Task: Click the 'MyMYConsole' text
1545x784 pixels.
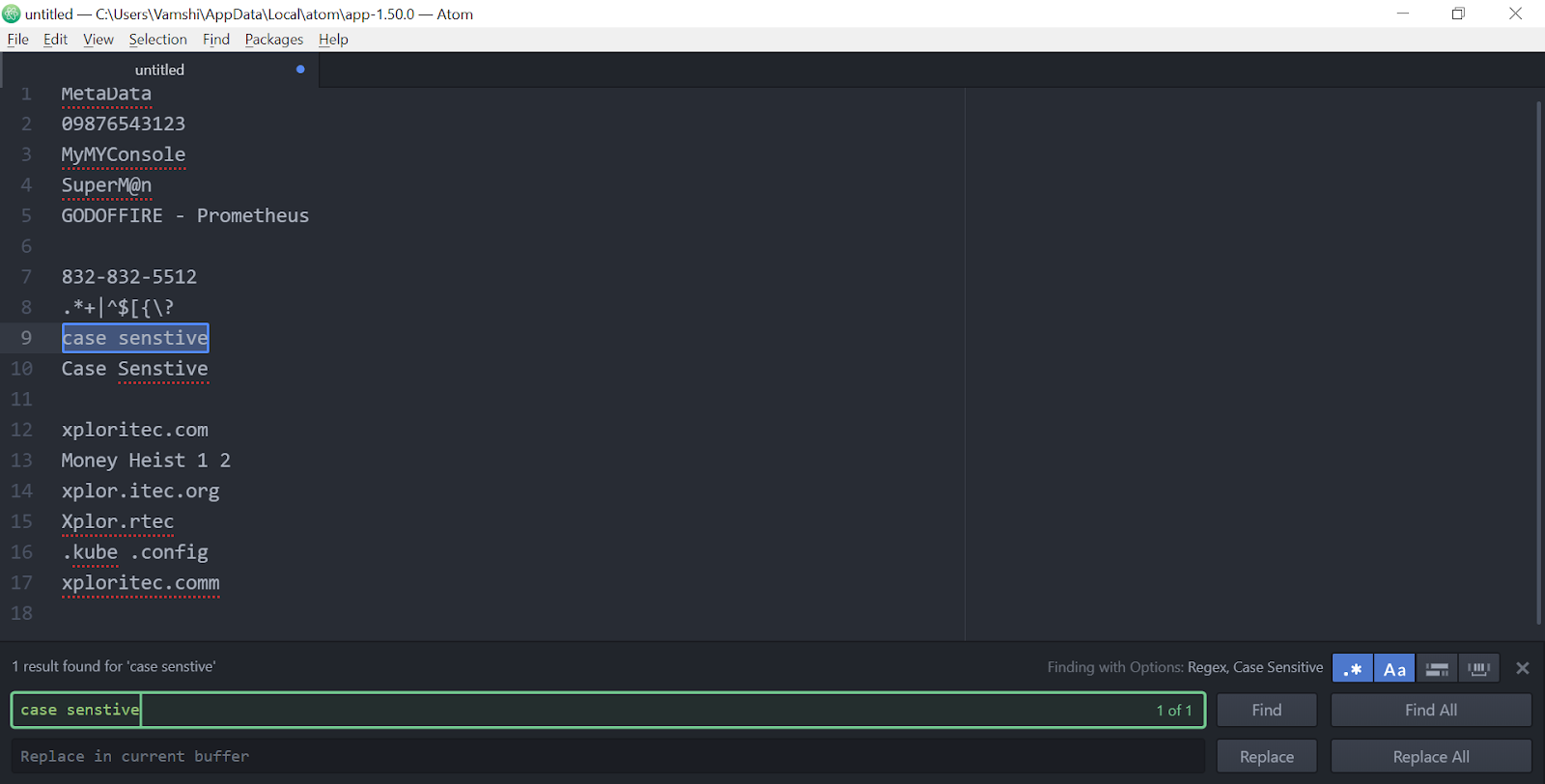Action: tap(124, 154)
